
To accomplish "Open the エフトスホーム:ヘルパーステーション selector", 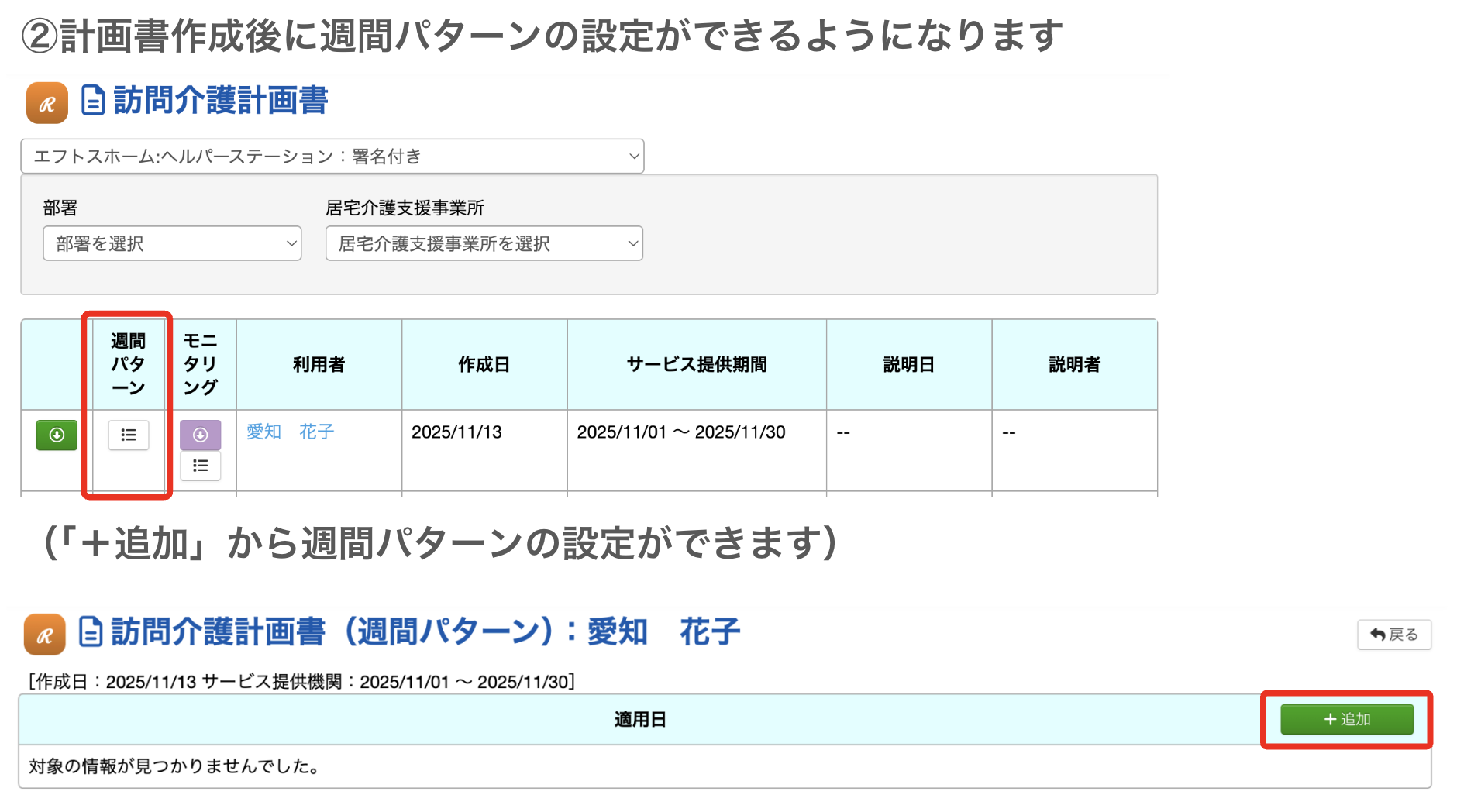I will tap(333, 156).
